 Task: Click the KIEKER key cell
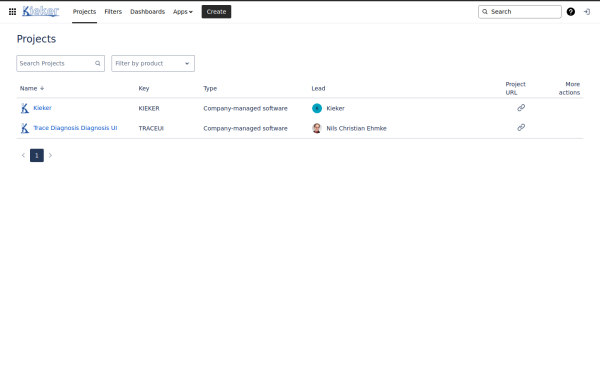click(x=149, y=108)
